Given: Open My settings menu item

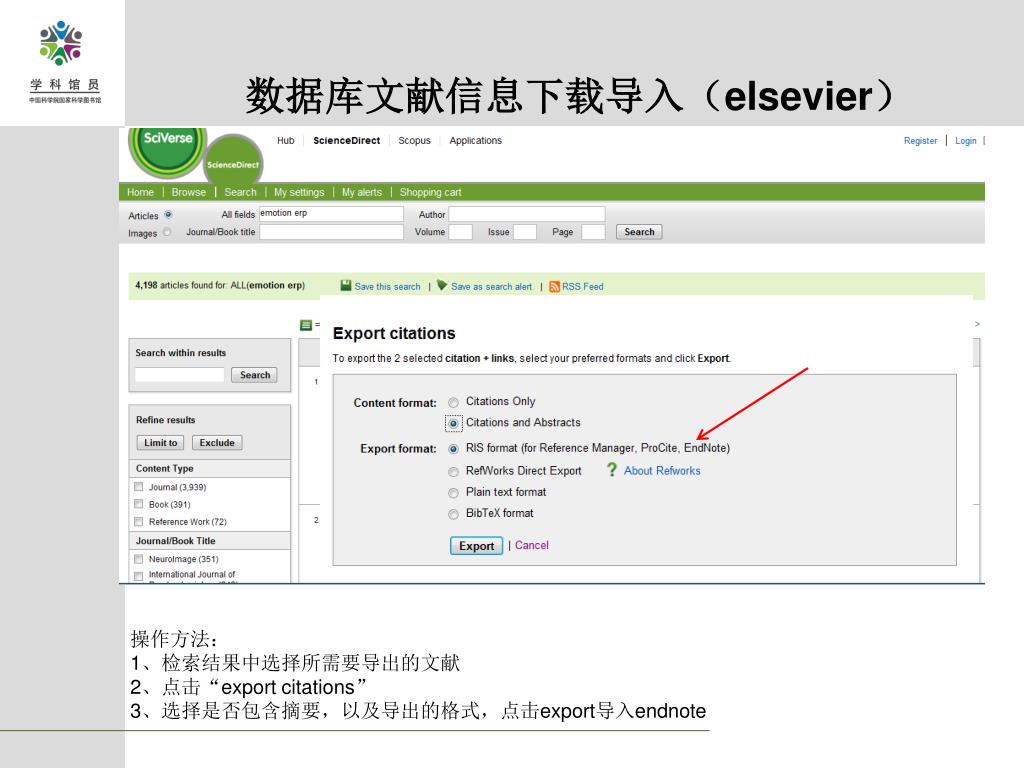Looking at the screenshot, I should [299, 192].
